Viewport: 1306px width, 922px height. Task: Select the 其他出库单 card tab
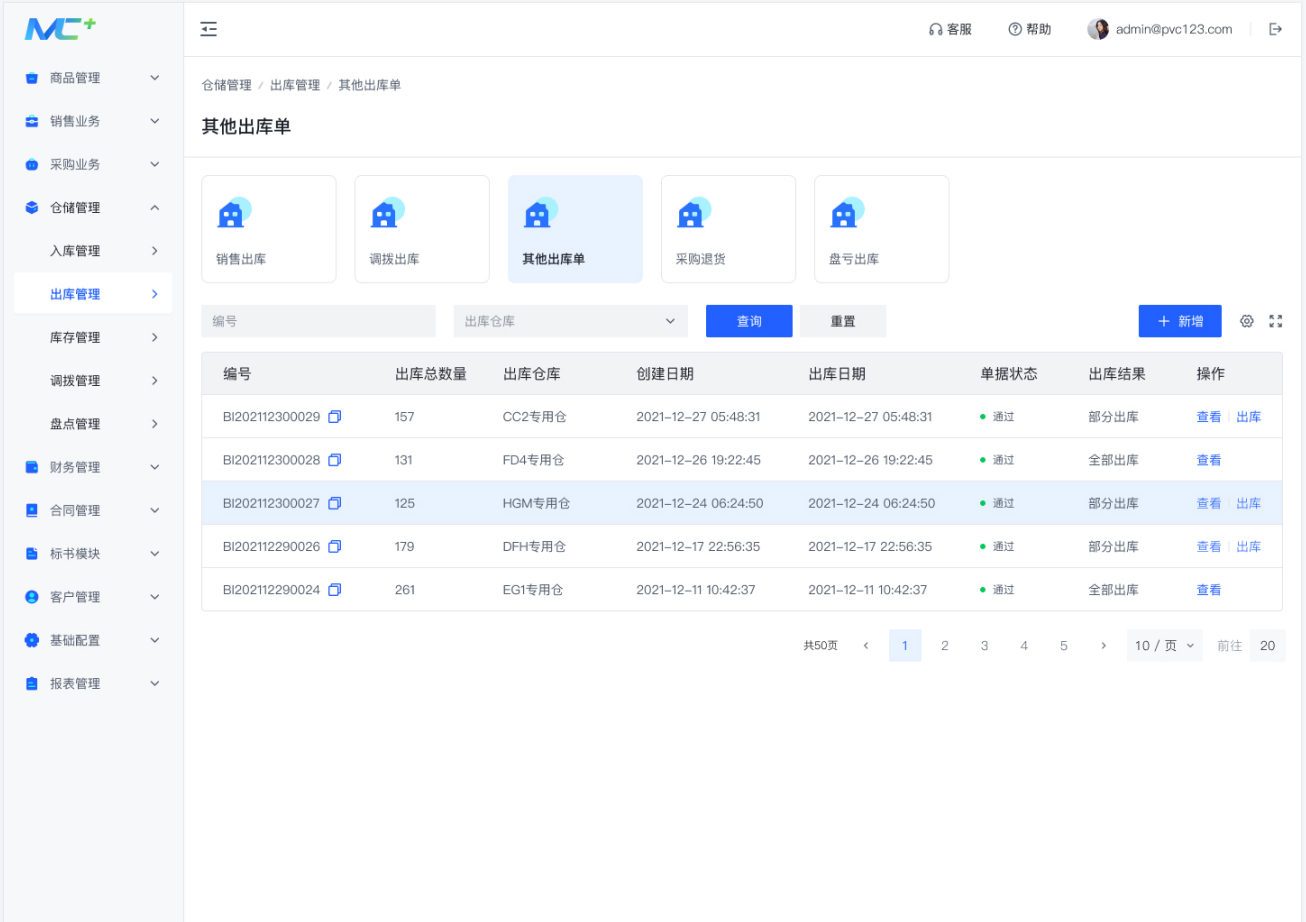click(x=575, y=229)
